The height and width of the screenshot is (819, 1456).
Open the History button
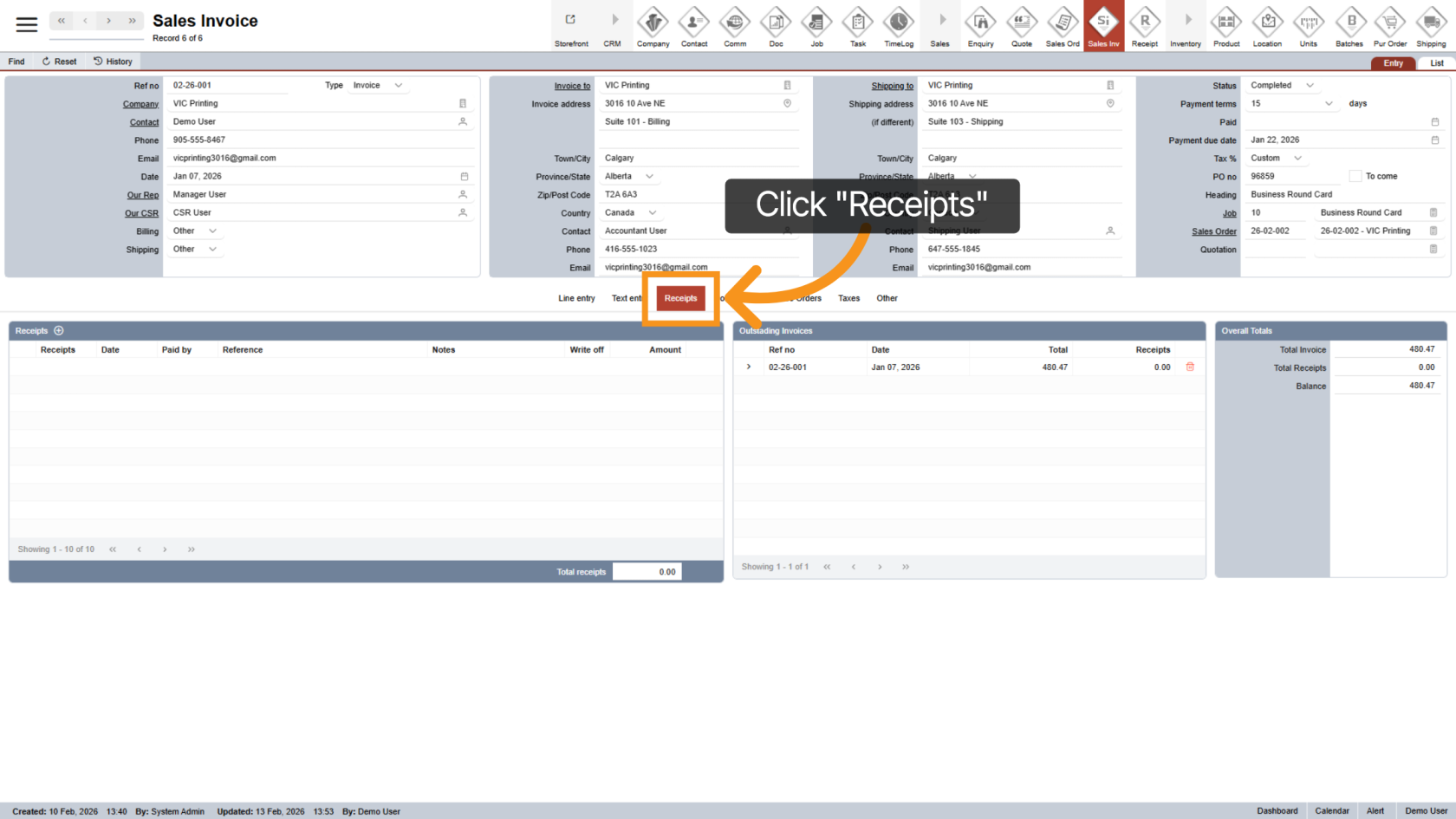pos(113,62)
